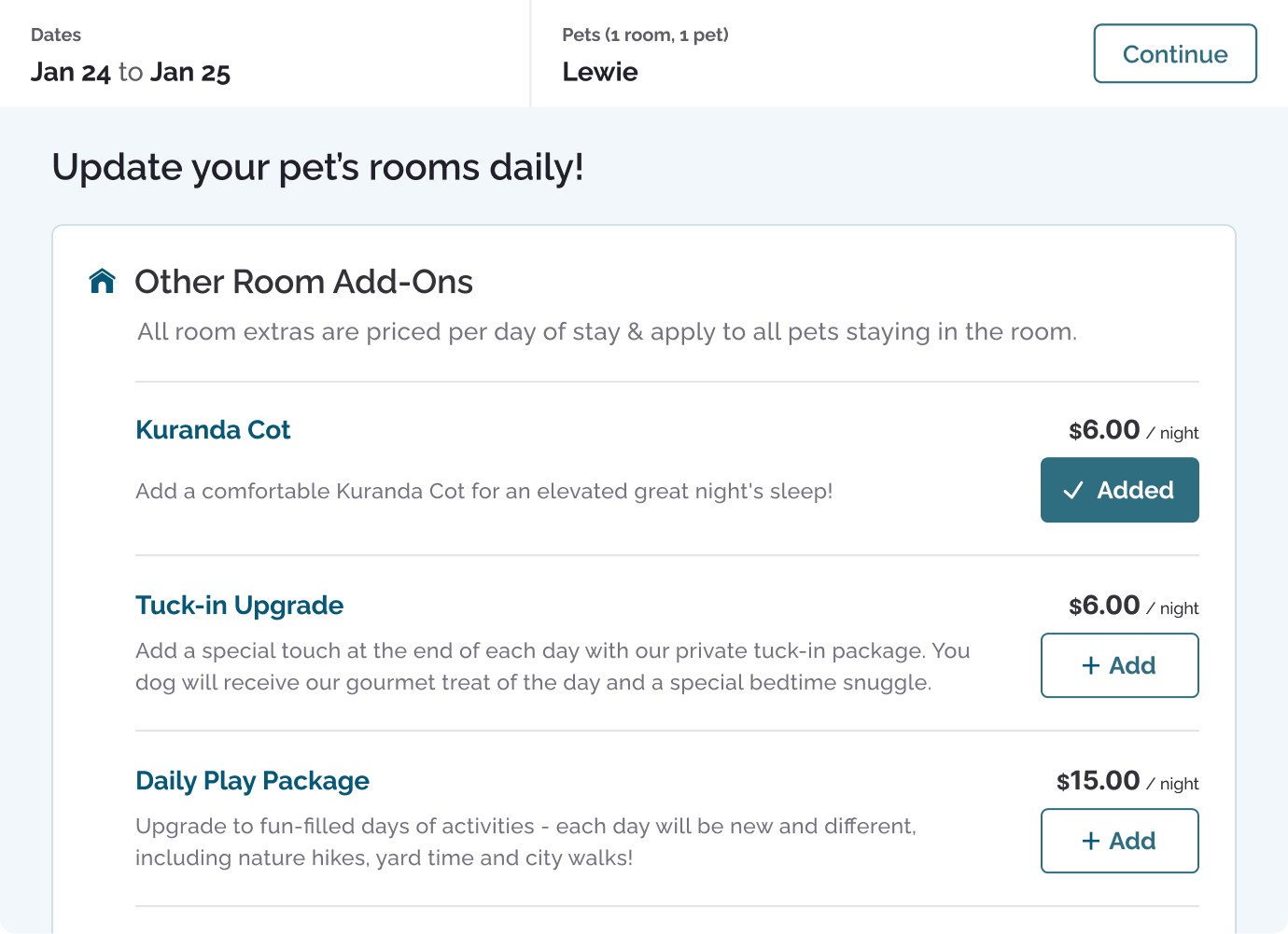Toggle the Added button for Kuranda Cot

tap(1119, 490)
